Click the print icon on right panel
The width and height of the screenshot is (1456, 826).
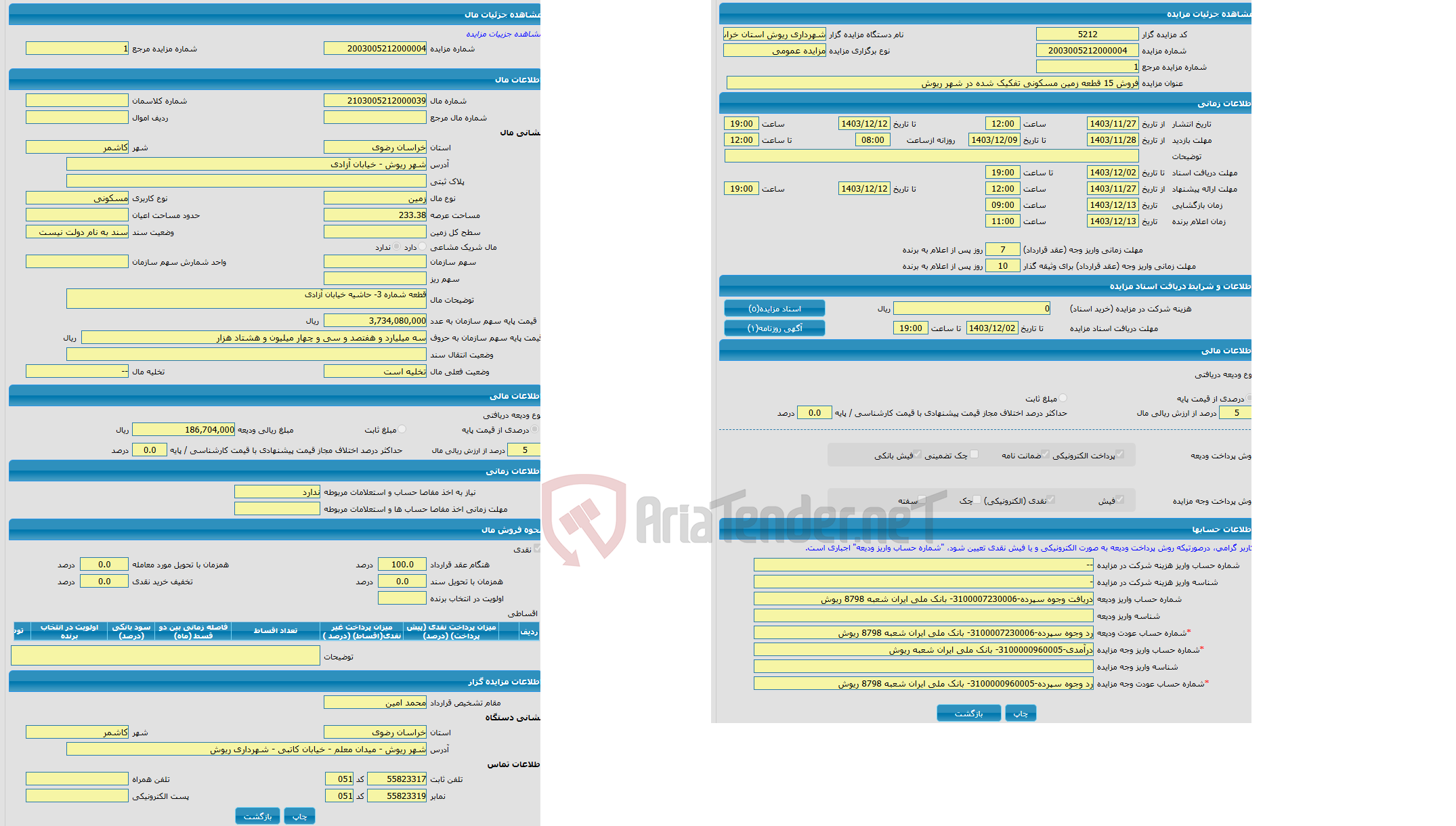[x=1025, y=713]
